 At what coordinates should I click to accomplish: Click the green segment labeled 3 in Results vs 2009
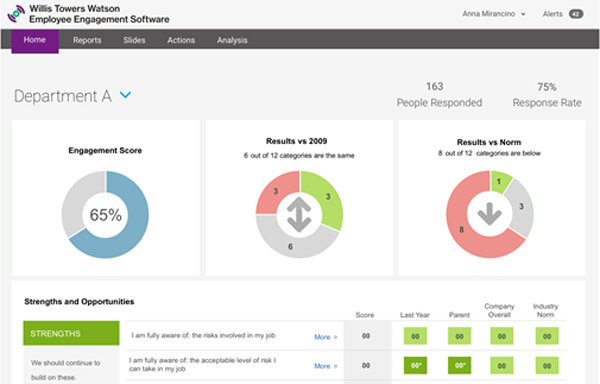coord(328,197)
